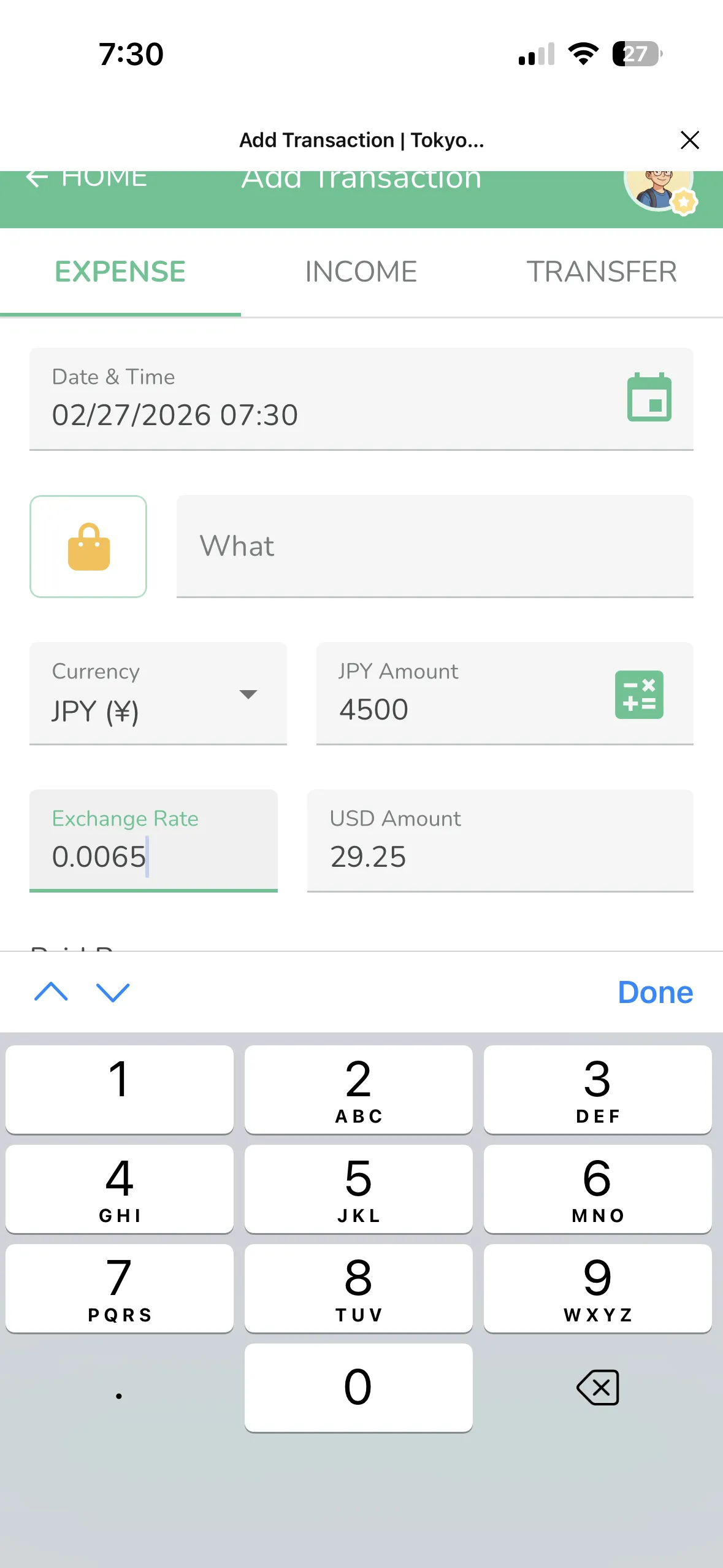Viewport: 723px width, 1568px height.
Task: Select the Expense tab
Action: click(120, 272)
